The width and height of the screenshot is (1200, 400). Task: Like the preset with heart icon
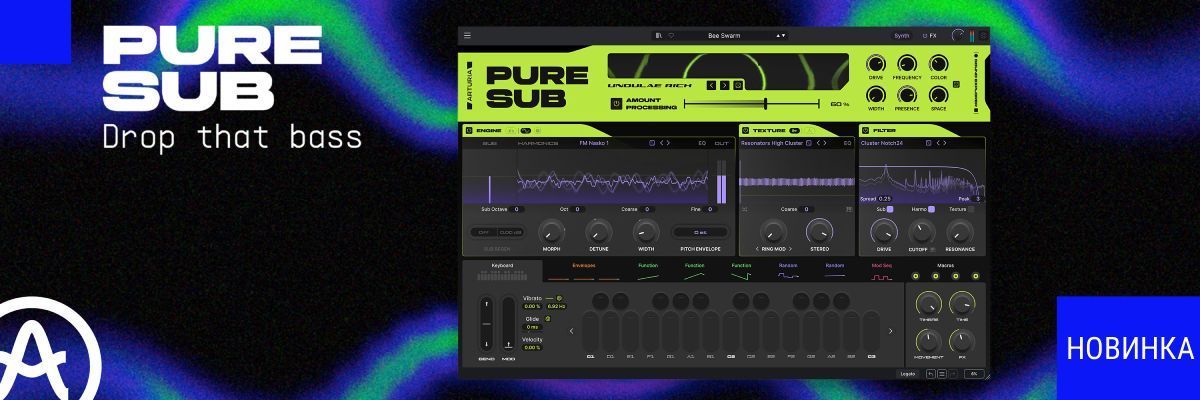click(671, 35)
